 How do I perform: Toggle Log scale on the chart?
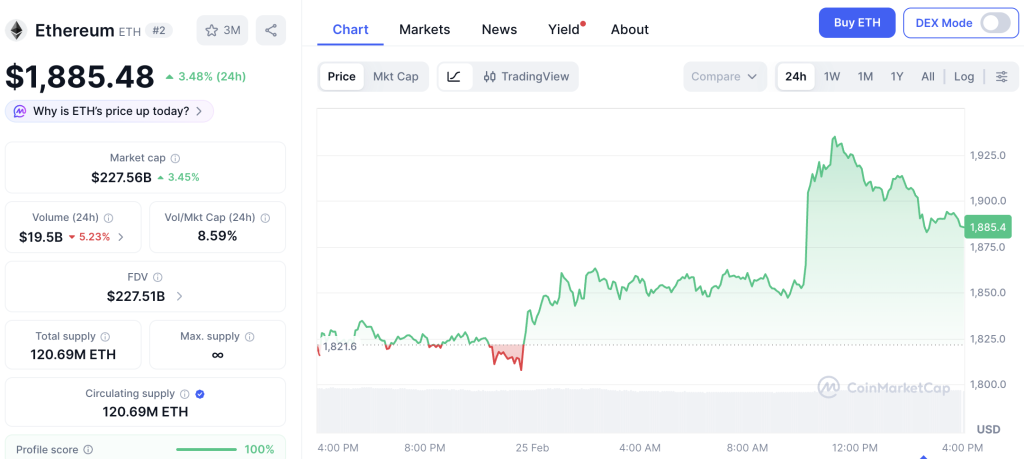tap(964, 76)
